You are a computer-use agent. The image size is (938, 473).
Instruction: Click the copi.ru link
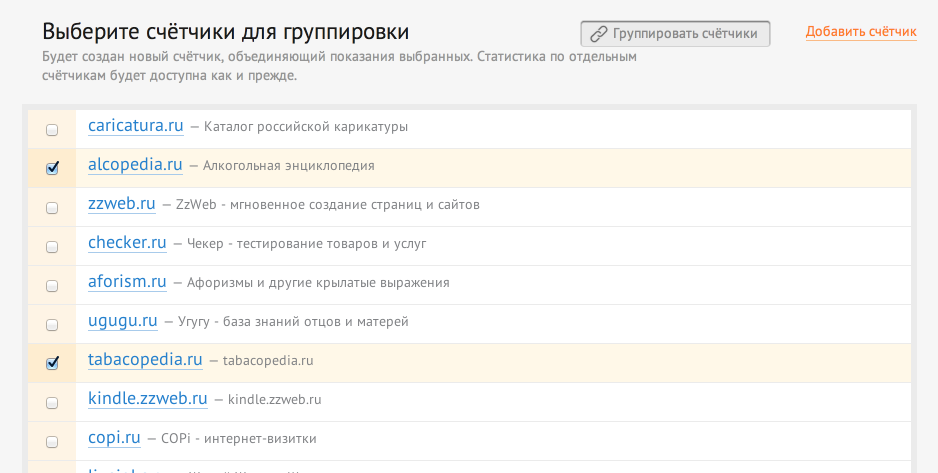point(114,438)
